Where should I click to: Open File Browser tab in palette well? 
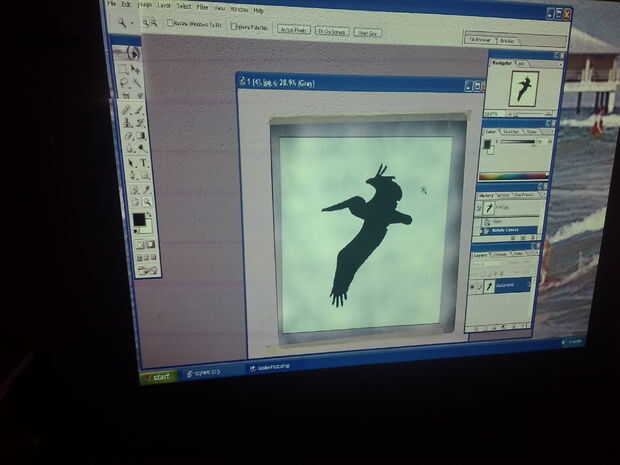[x=480, y=40]
